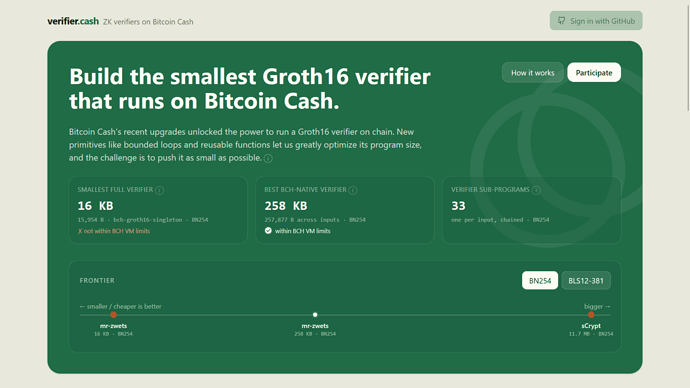The width and height of the screenshot is (690, 388).
Task: Click 'ZK verifiers on Bitcoin Cash' tagline
Action: (x=148, y=22)
